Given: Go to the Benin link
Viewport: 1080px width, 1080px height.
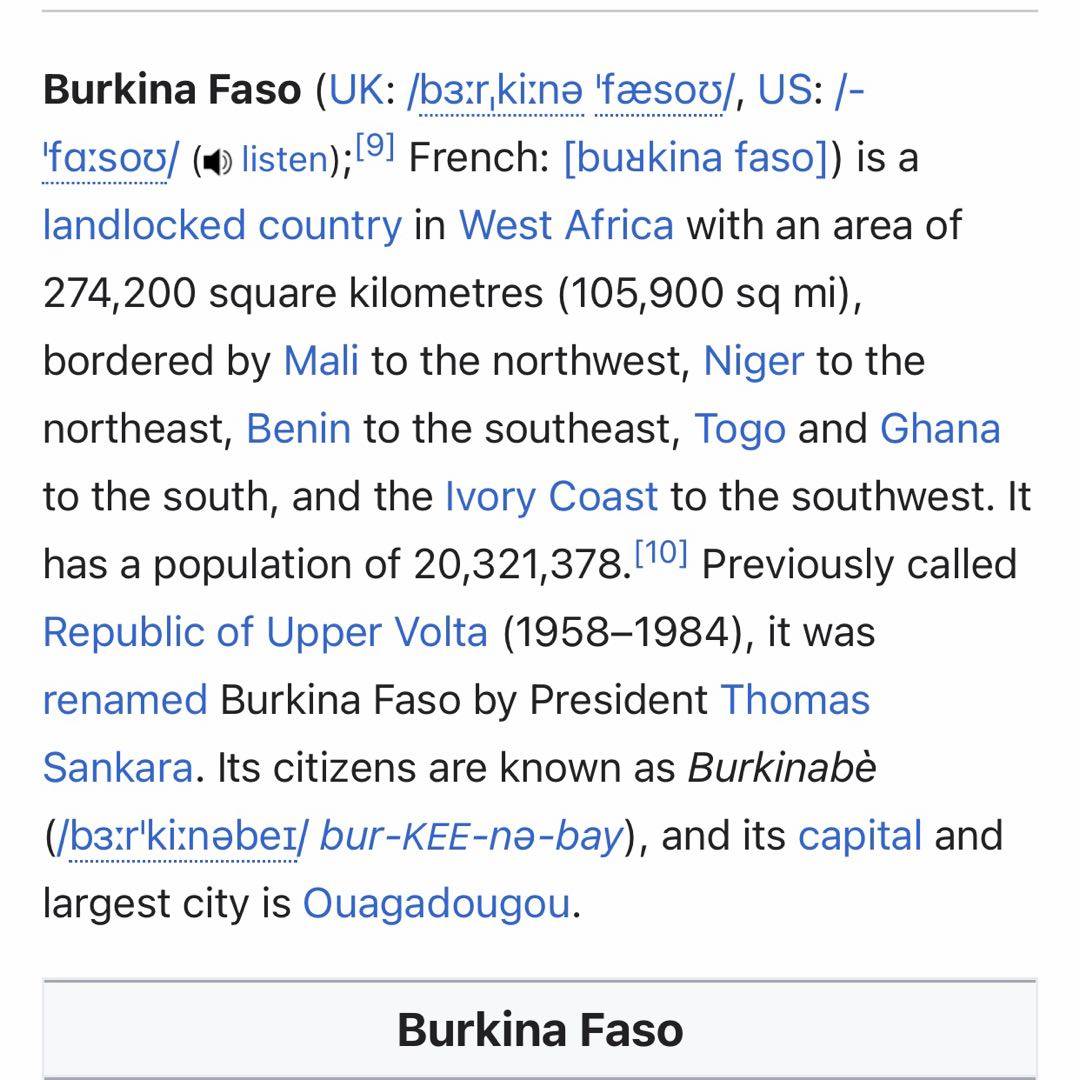Looking at the screenshot, I should (298, 429).
